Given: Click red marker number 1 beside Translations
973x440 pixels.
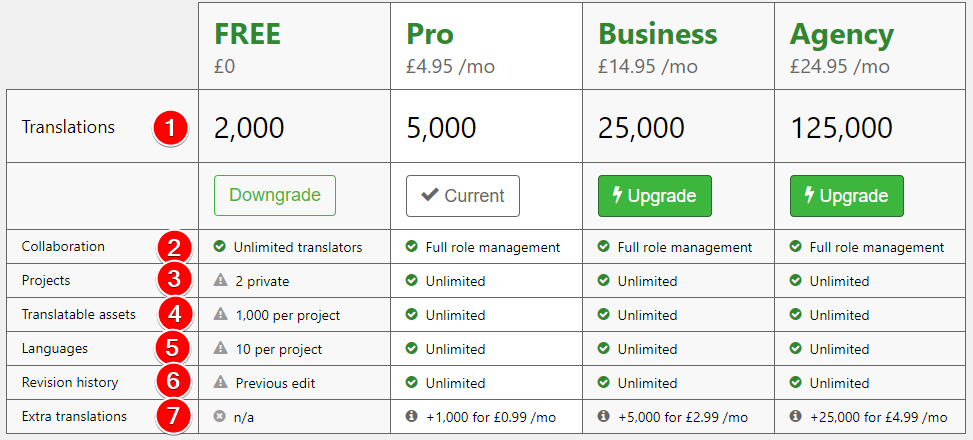Looking at the screenshot, I should [169, 128].
